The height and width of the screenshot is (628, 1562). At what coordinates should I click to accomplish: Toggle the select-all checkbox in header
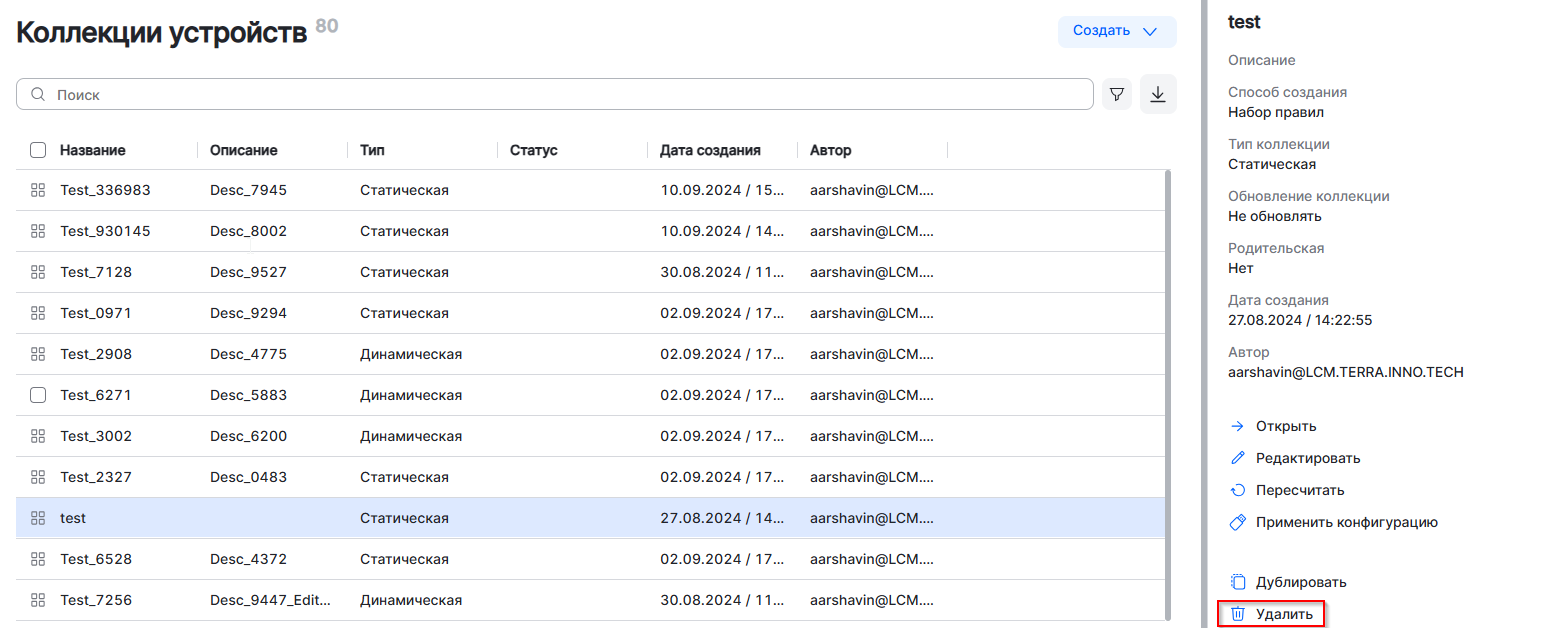pos(38,150)
